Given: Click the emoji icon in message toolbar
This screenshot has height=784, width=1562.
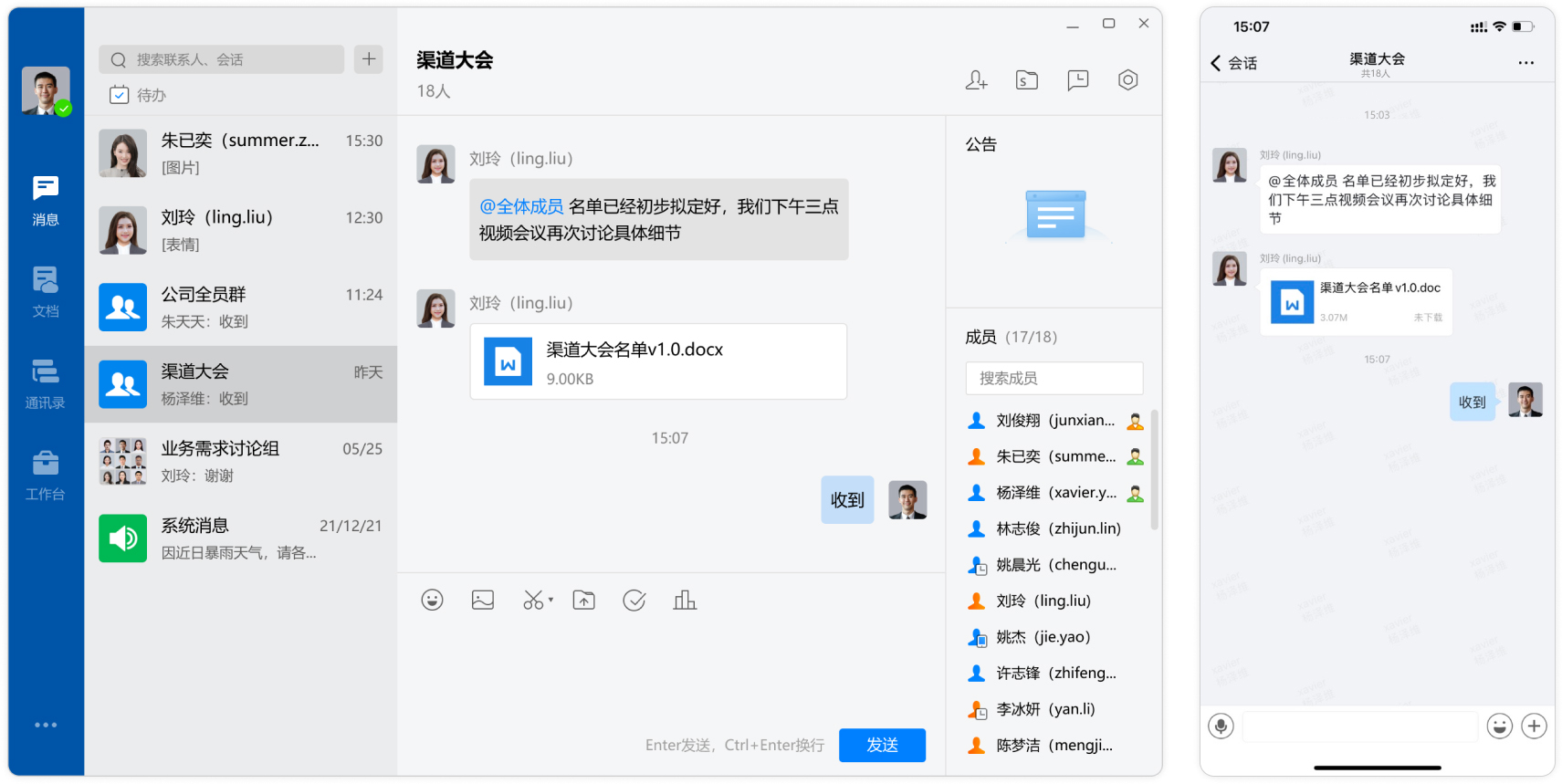Looking at the screenshot, I should point(432,600).
